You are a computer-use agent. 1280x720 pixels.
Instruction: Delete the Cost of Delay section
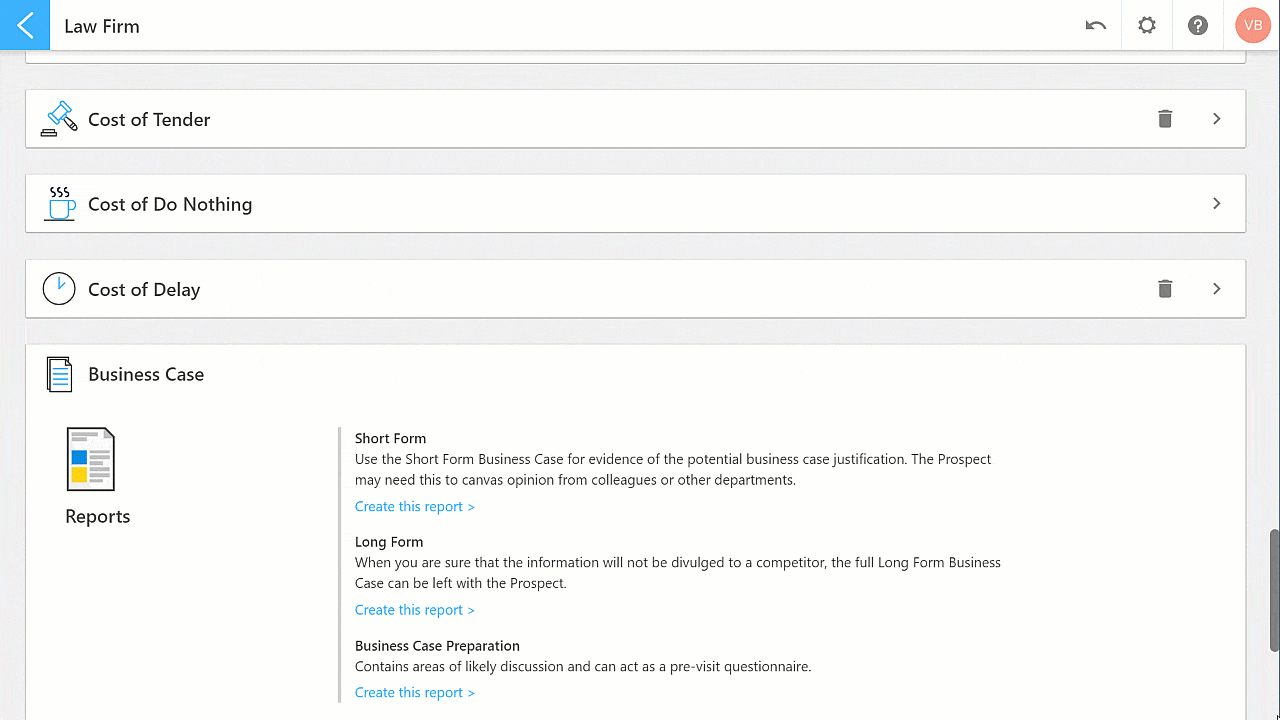point(1165,289)
